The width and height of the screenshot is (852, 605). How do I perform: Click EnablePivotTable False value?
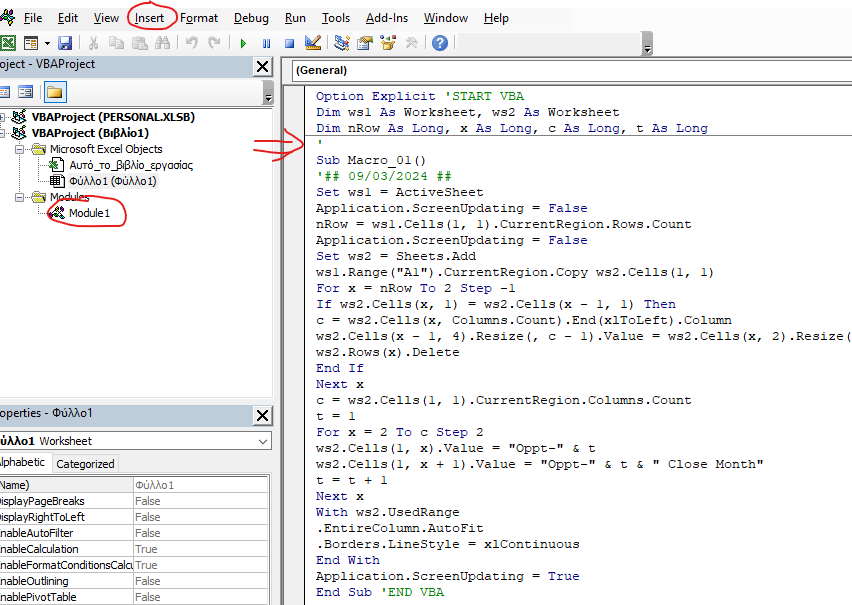coord(201,597)
